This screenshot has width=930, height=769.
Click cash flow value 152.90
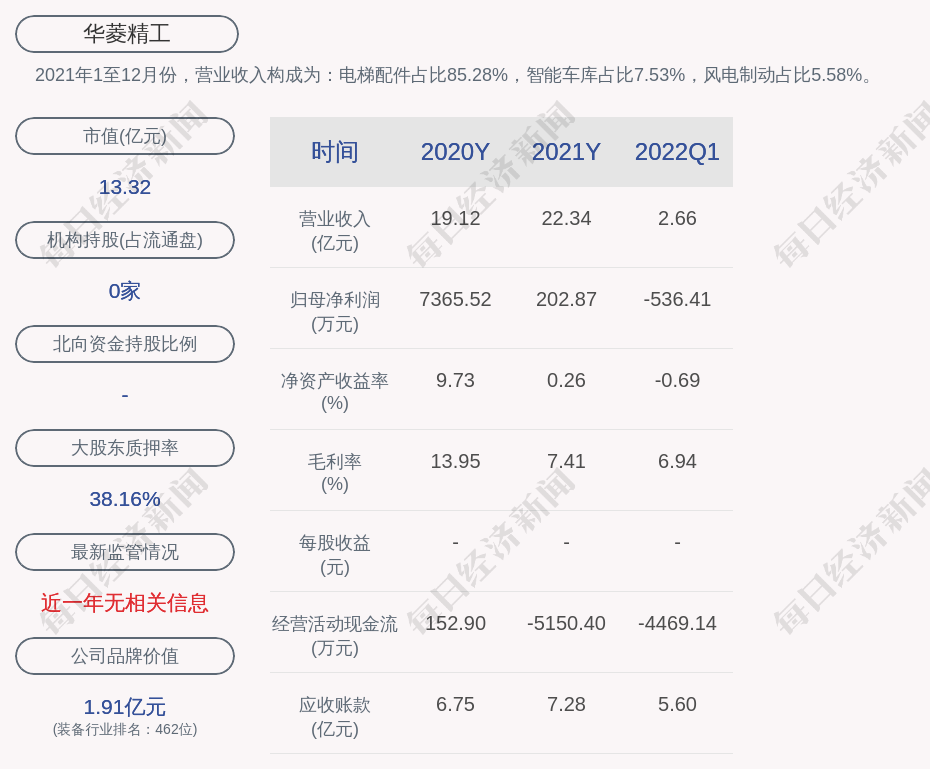pos(455,624)
